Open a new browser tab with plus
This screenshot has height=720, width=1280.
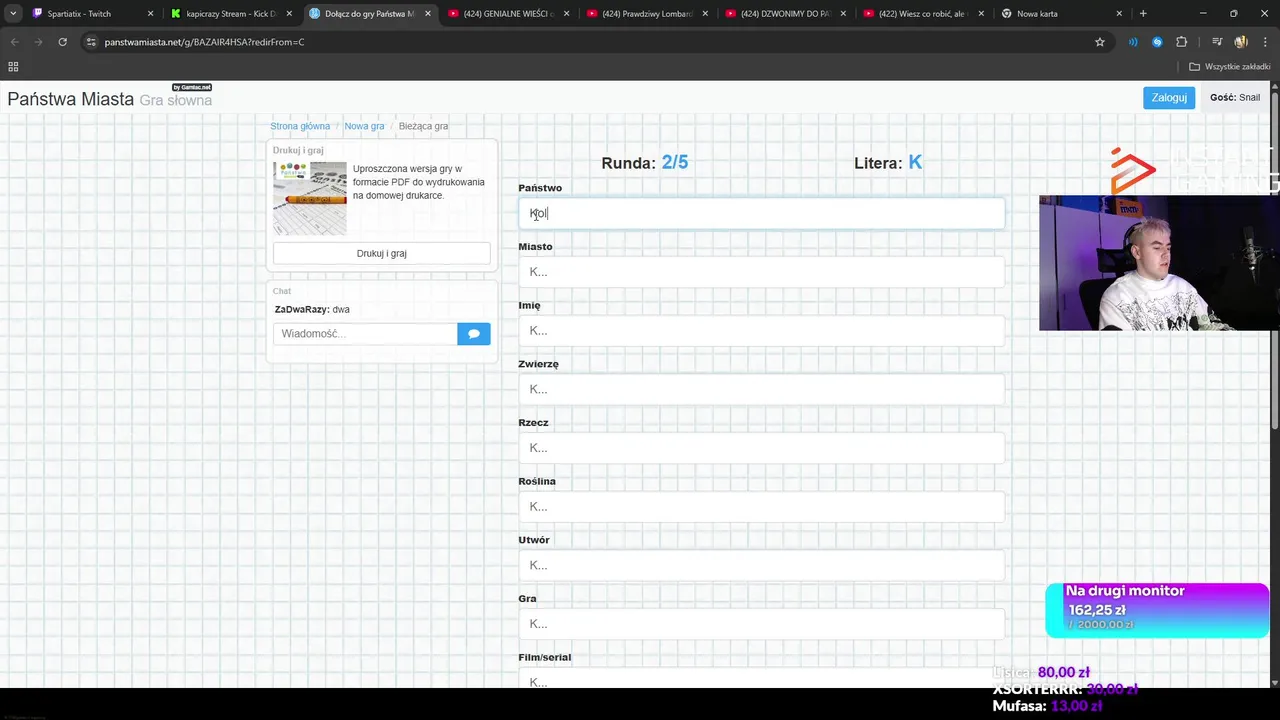[x=1143, y=14]
